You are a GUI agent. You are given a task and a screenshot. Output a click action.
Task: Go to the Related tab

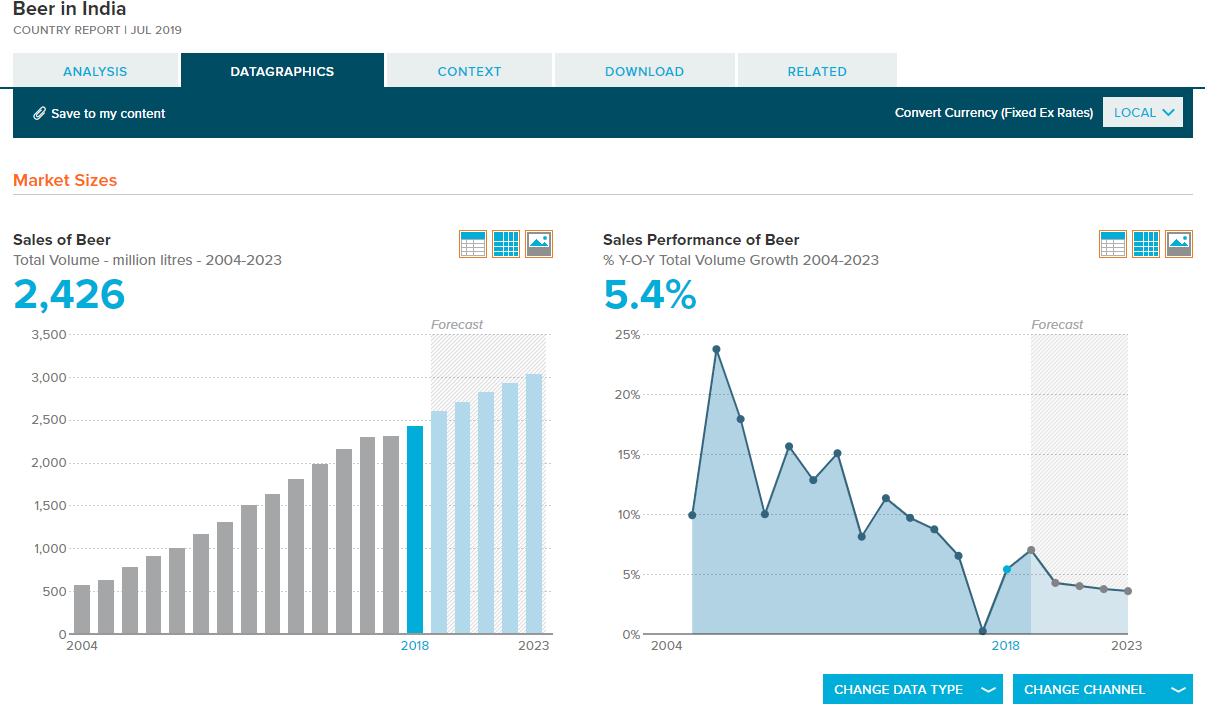click(817, 71)
